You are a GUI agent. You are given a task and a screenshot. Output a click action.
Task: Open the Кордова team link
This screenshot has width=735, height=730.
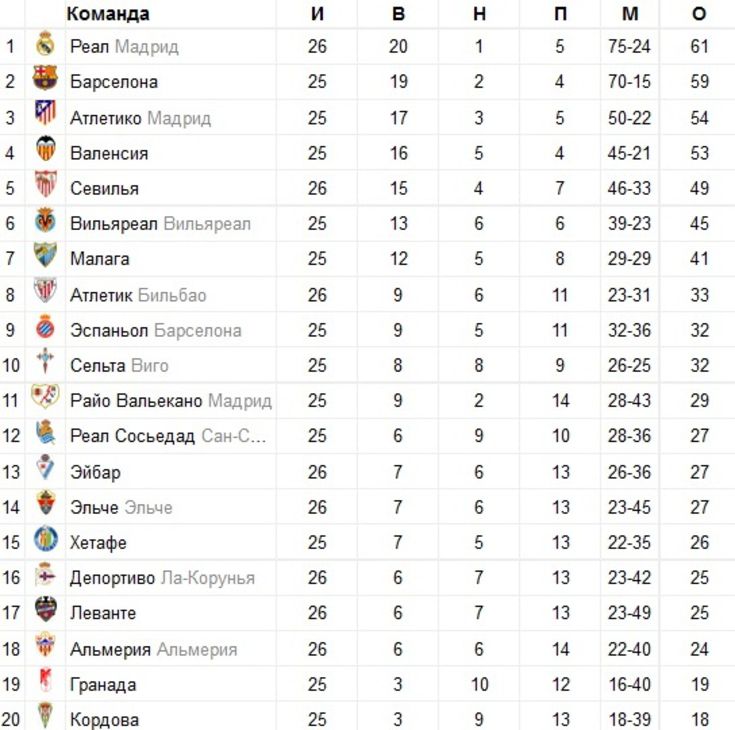click(105, 720)
